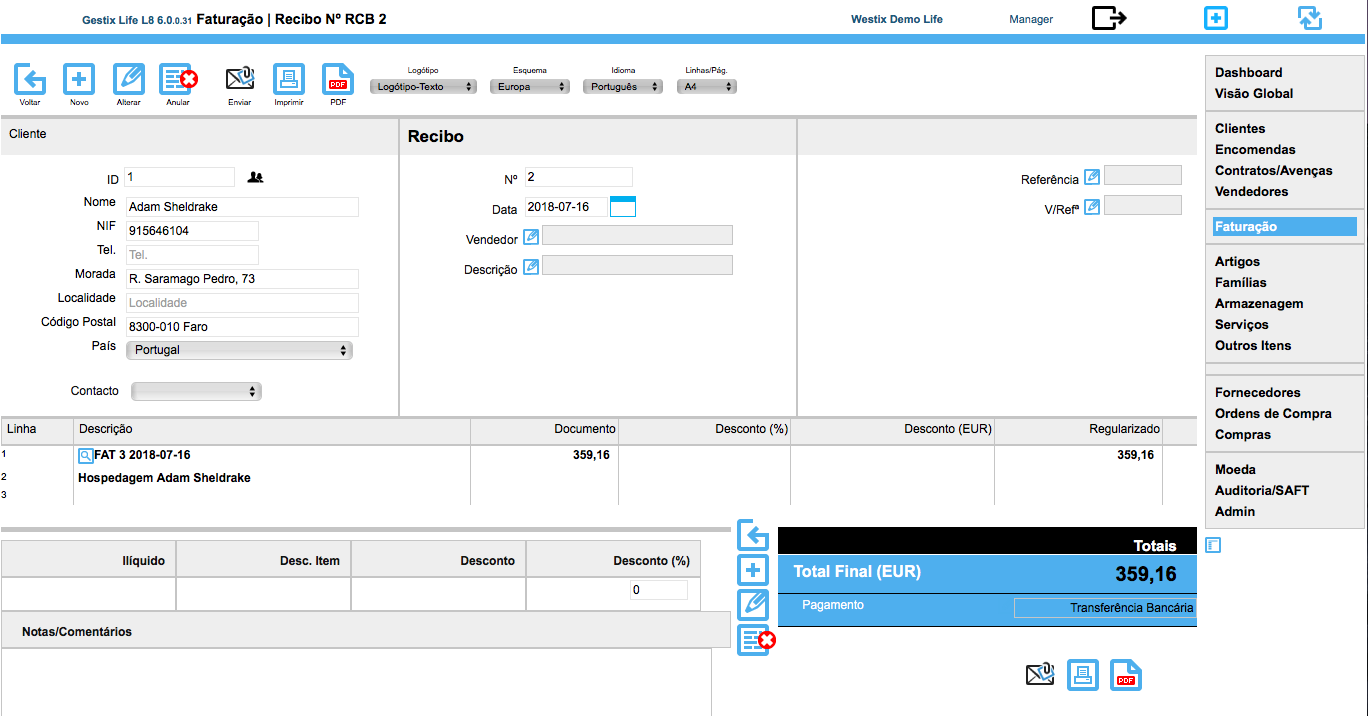Click the bottom printer icon

[1083, 675]
